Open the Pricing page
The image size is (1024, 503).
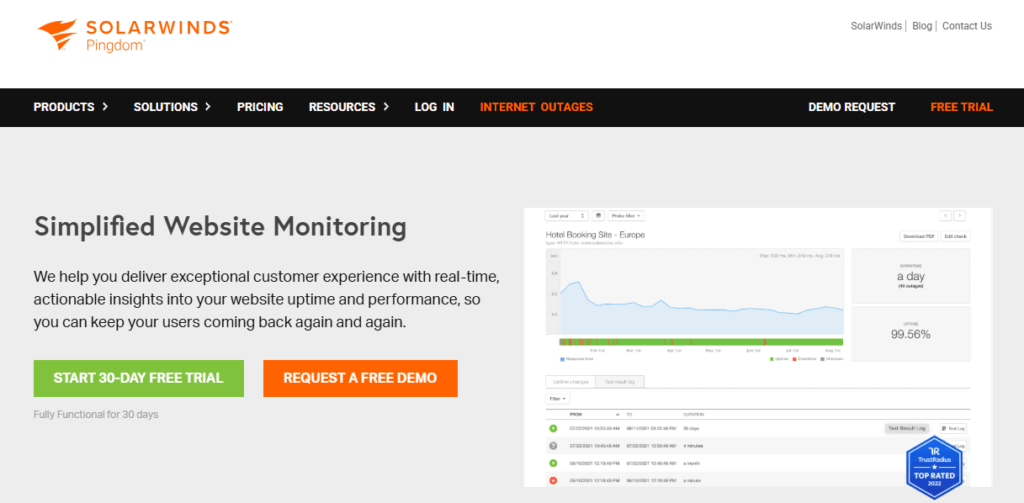tap(260, 107)
